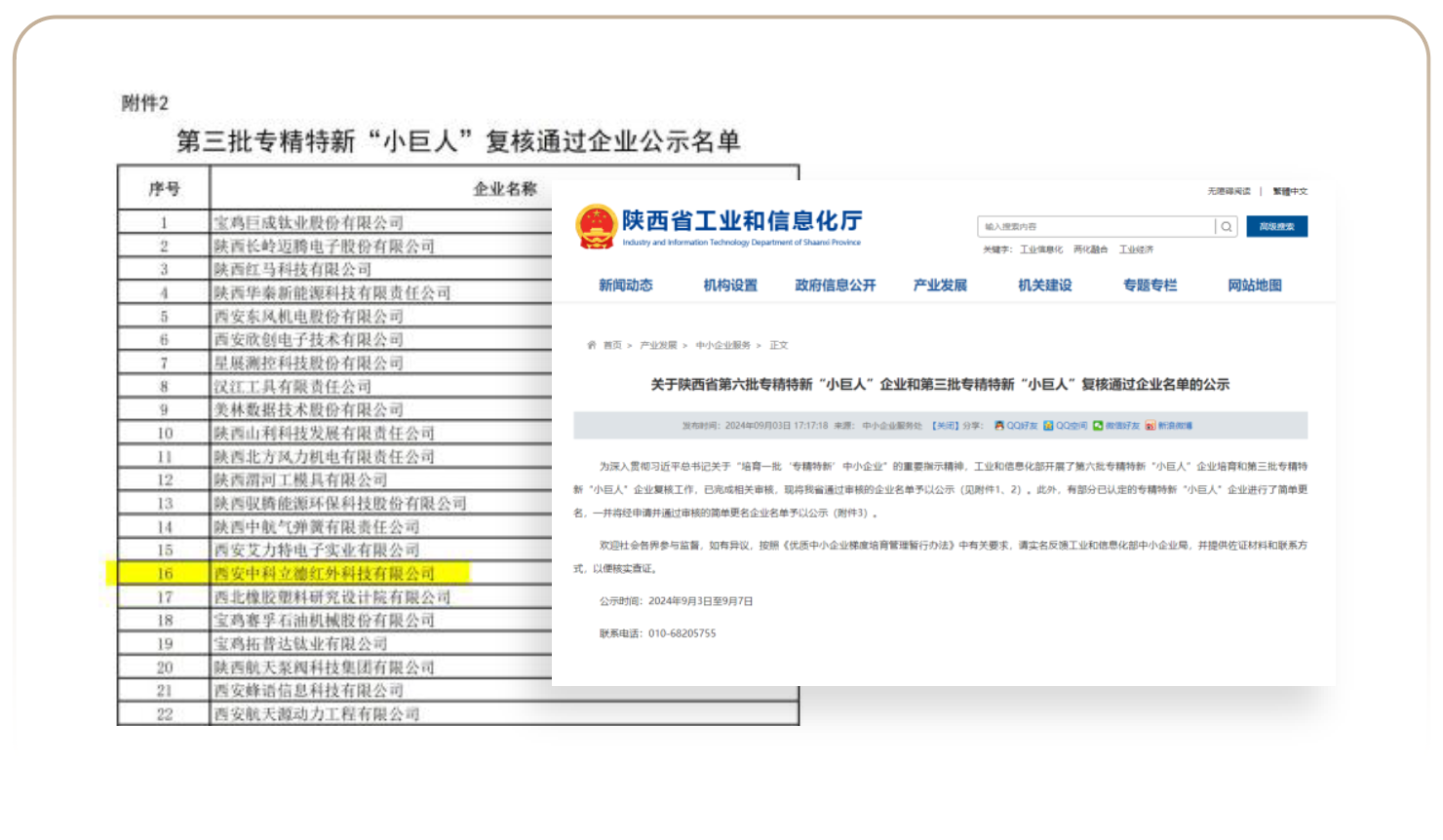Screen dimensions: 1443x840
Task: Focus the 输入搜索内容 search field
Action: 1097,227
